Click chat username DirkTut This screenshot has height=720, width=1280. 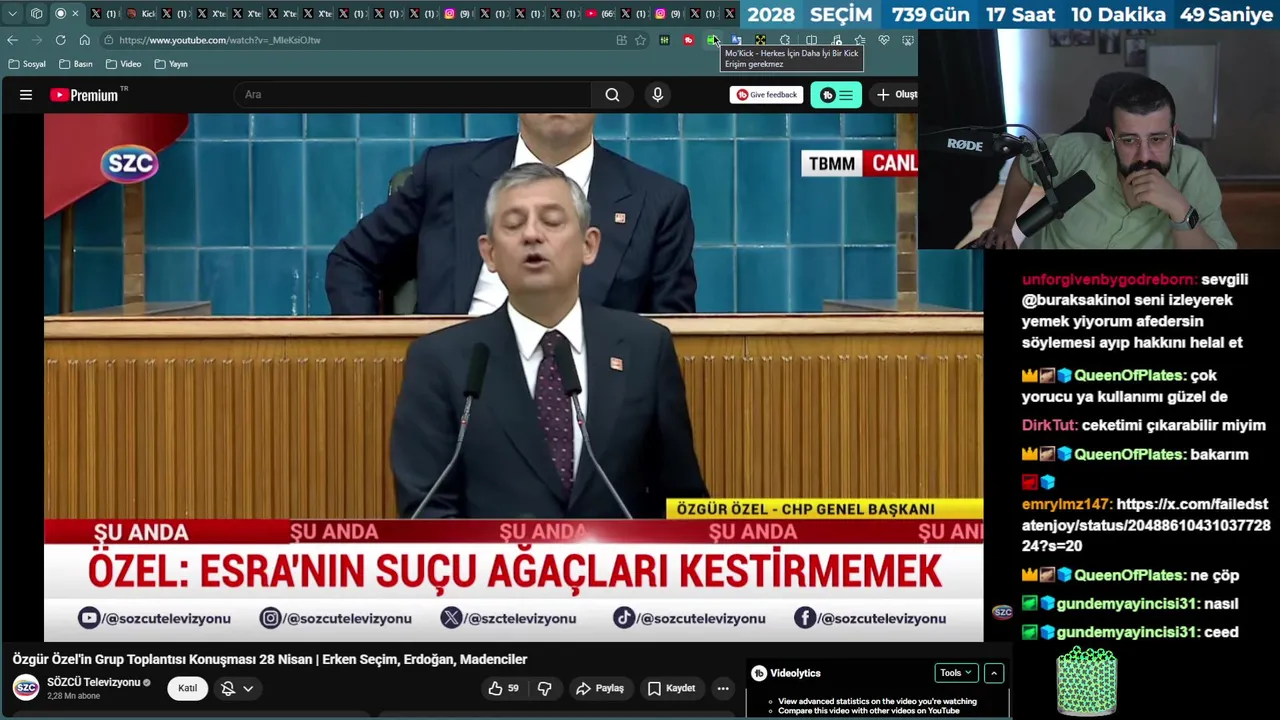pyautogui.click(x=1049, y=425)
